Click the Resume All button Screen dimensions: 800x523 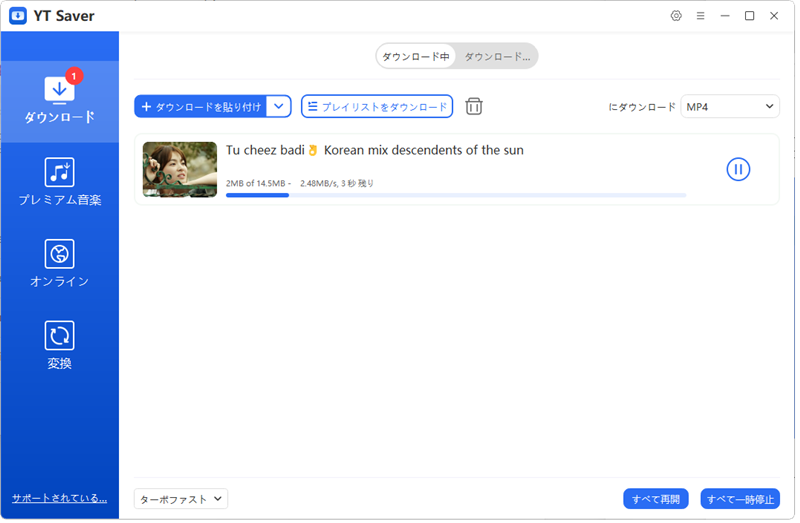click(656, 498)
